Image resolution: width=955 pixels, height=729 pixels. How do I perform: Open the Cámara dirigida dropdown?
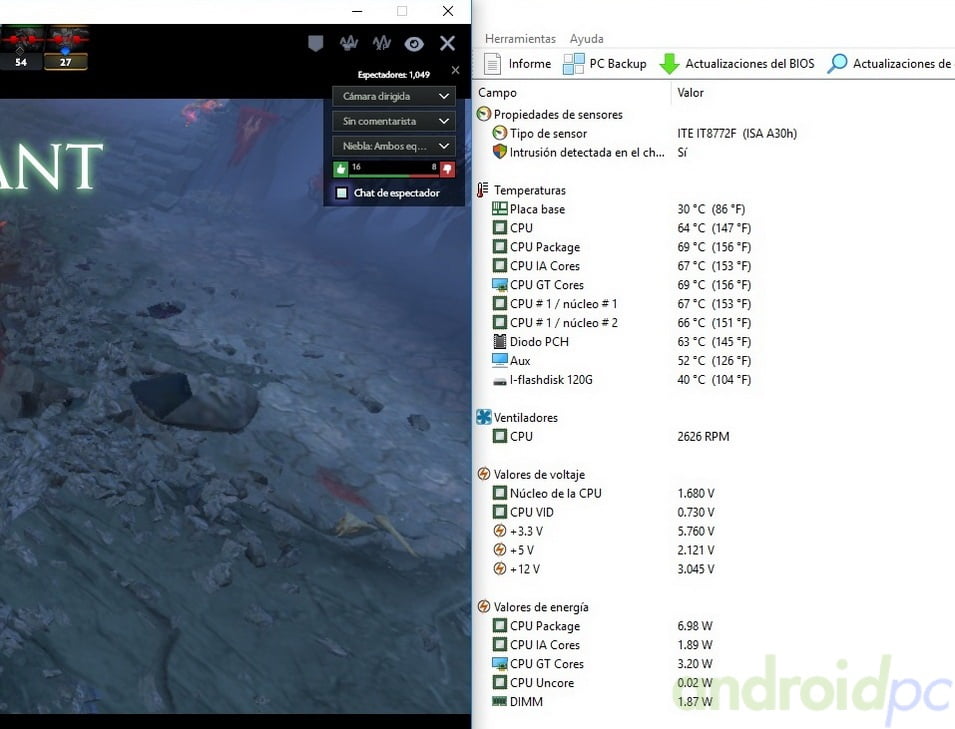393,96
